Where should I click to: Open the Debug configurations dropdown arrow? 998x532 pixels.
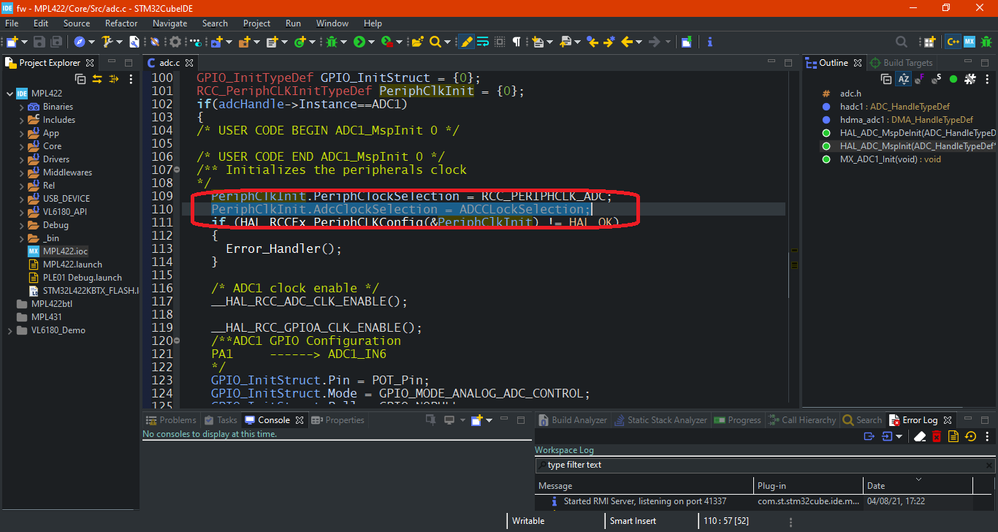344,42
